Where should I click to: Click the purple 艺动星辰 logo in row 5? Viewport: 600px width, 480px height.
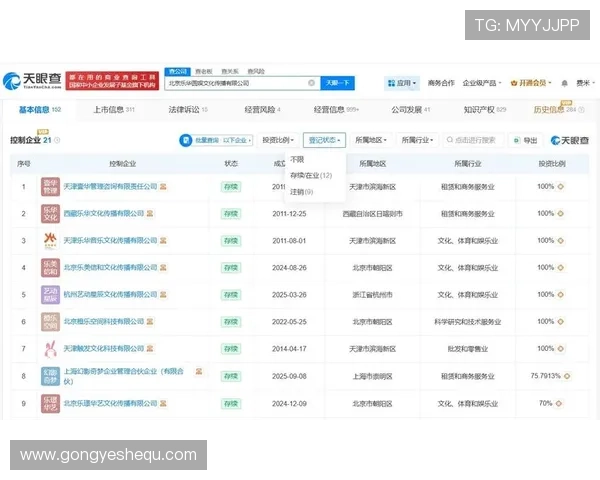(x=51, y=295)
